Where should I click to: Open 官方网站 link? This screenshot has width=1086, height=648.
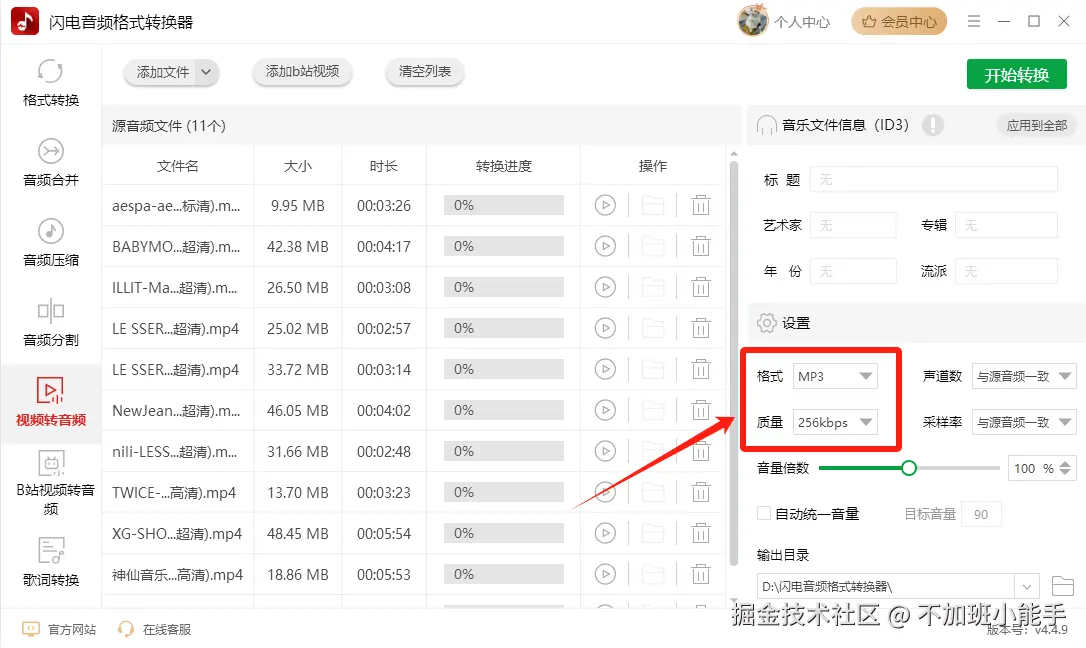pos(59,629)
